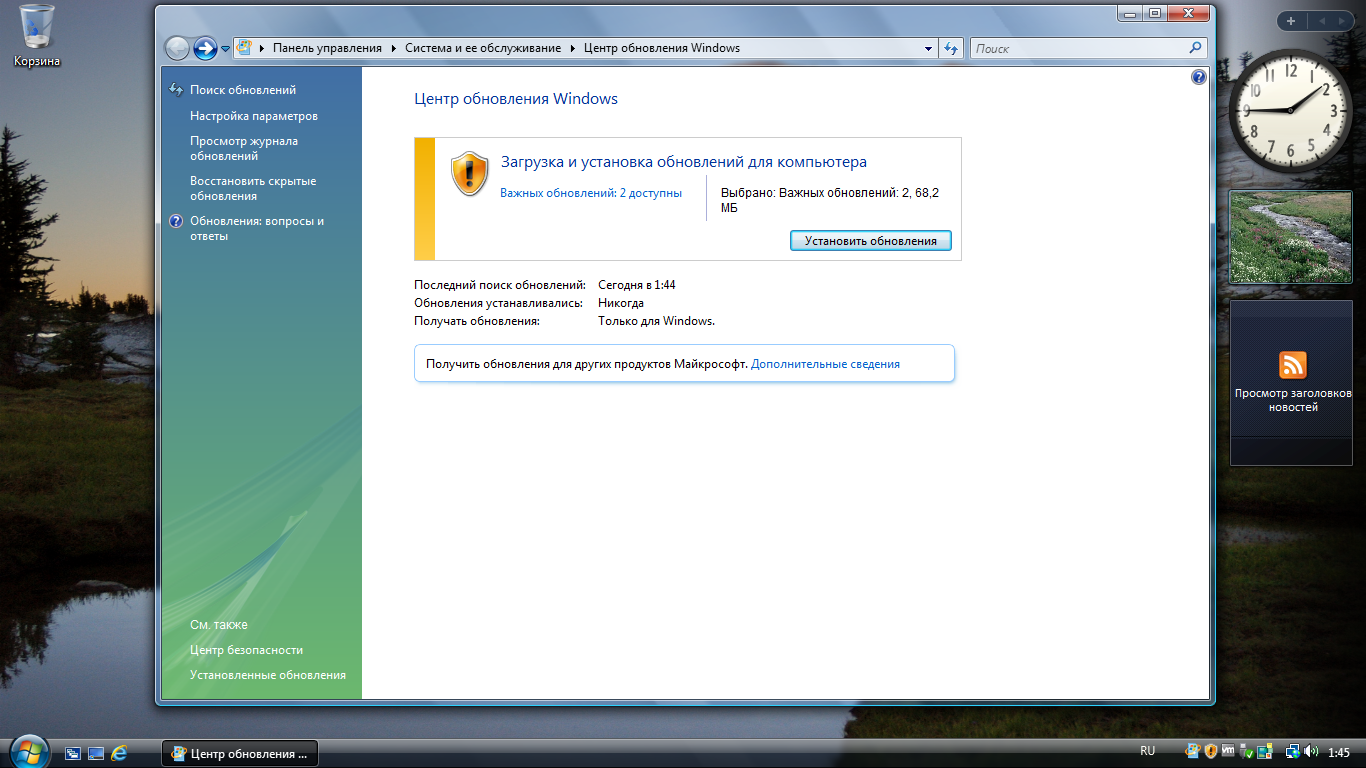Click the Control Panel icon in address bar
Image resolution: width=1366 pixels, height=768 pixels.
244,48
